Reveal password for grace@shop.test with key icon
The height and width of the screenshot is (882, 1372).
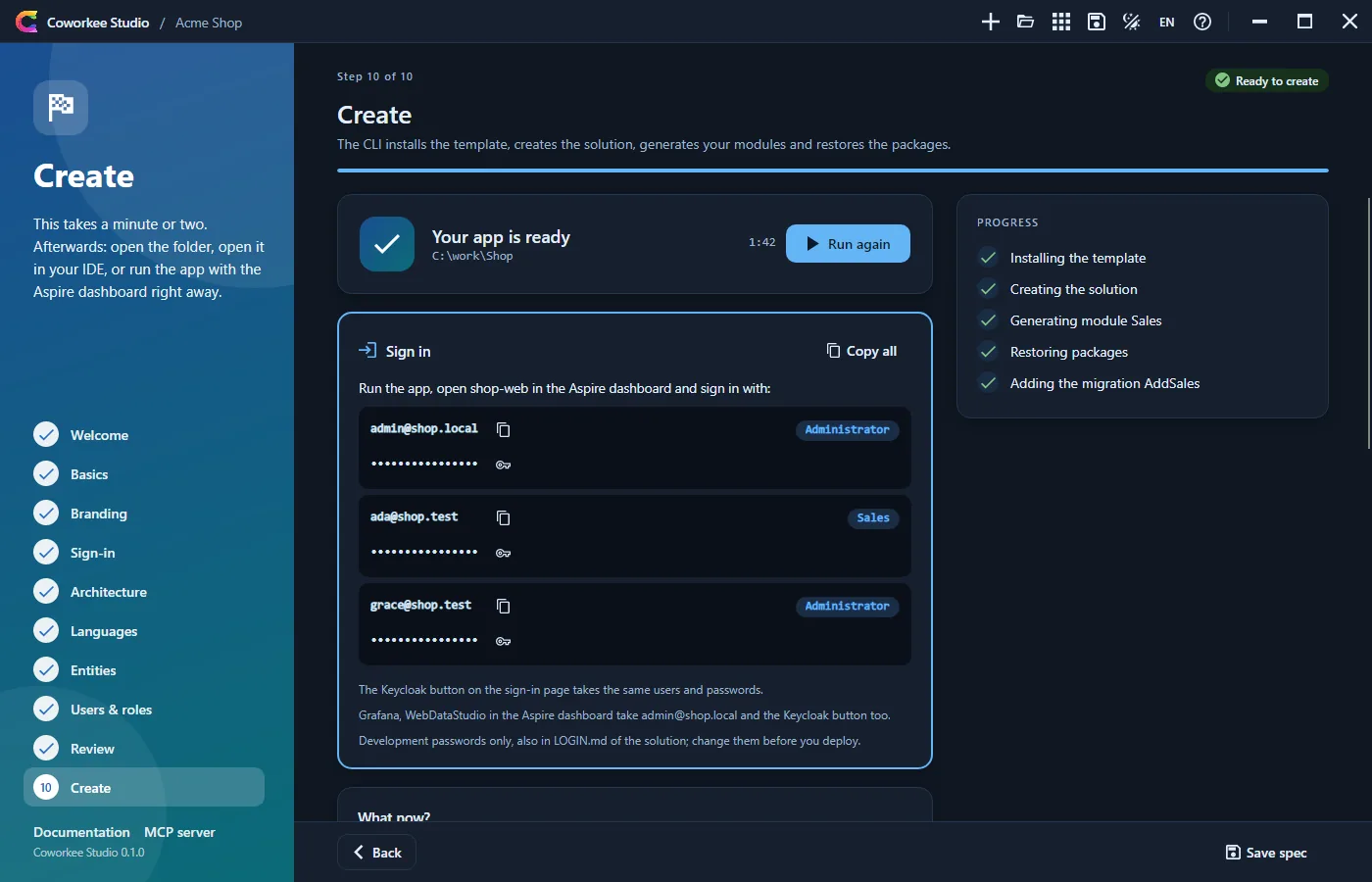pos(504,641)
